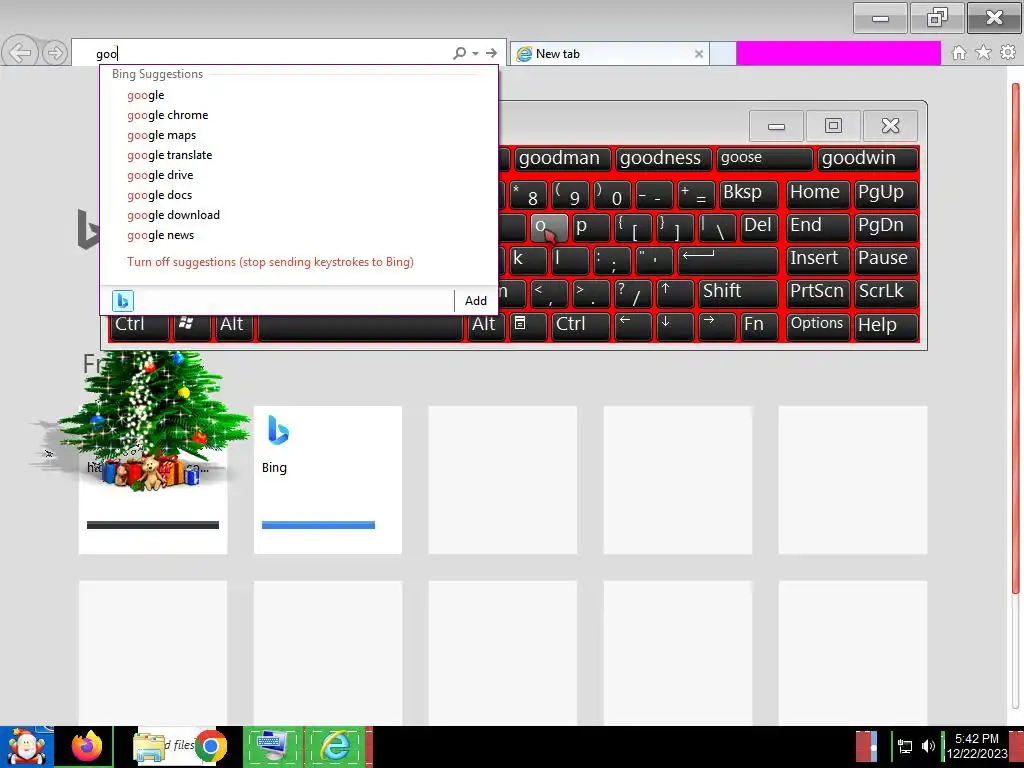Toggle the Fn key on on-screen keyboard

click(x=759, y=326)
